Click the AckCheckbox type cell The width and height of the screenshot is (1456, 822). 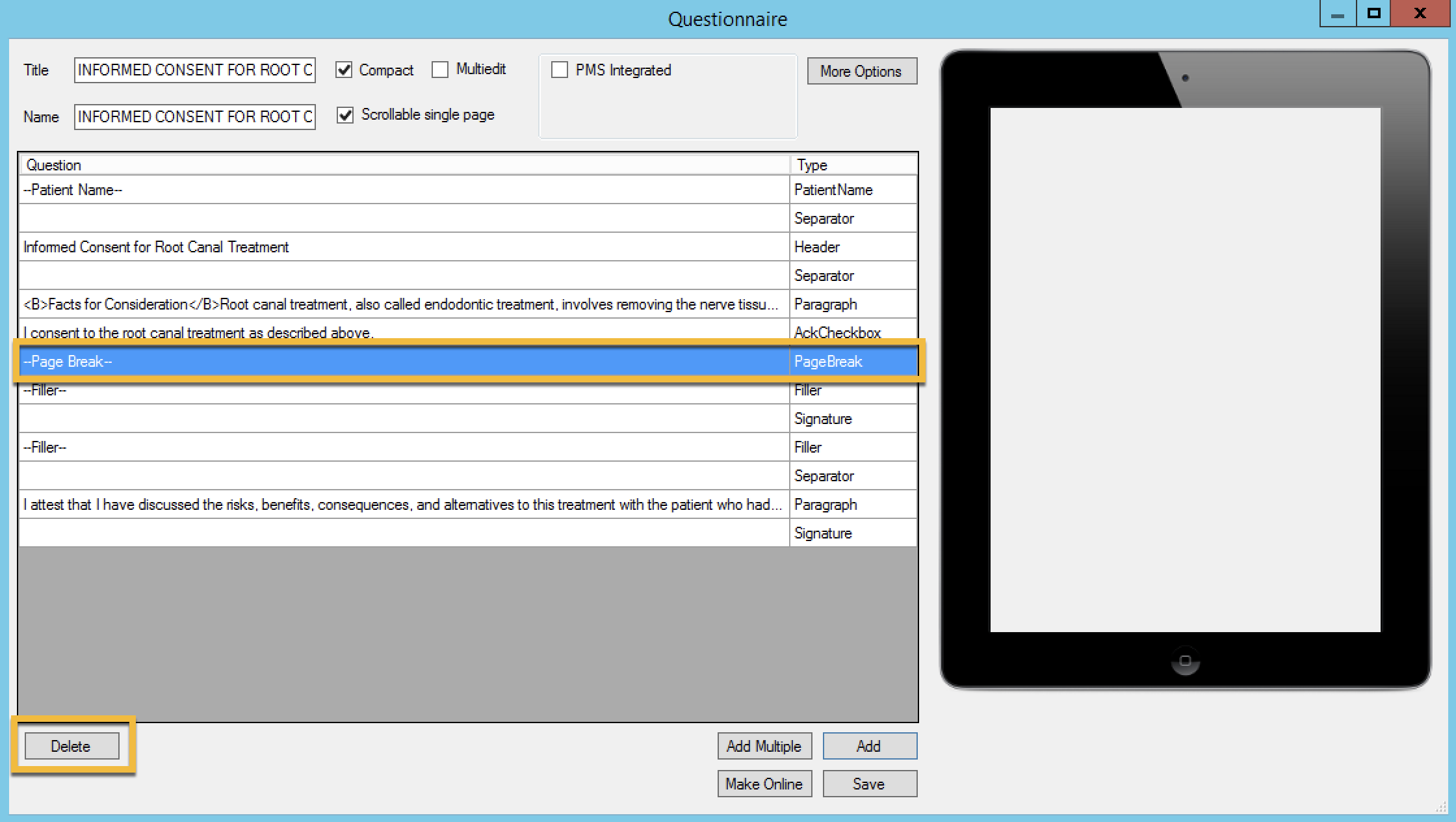click(853, 333)
